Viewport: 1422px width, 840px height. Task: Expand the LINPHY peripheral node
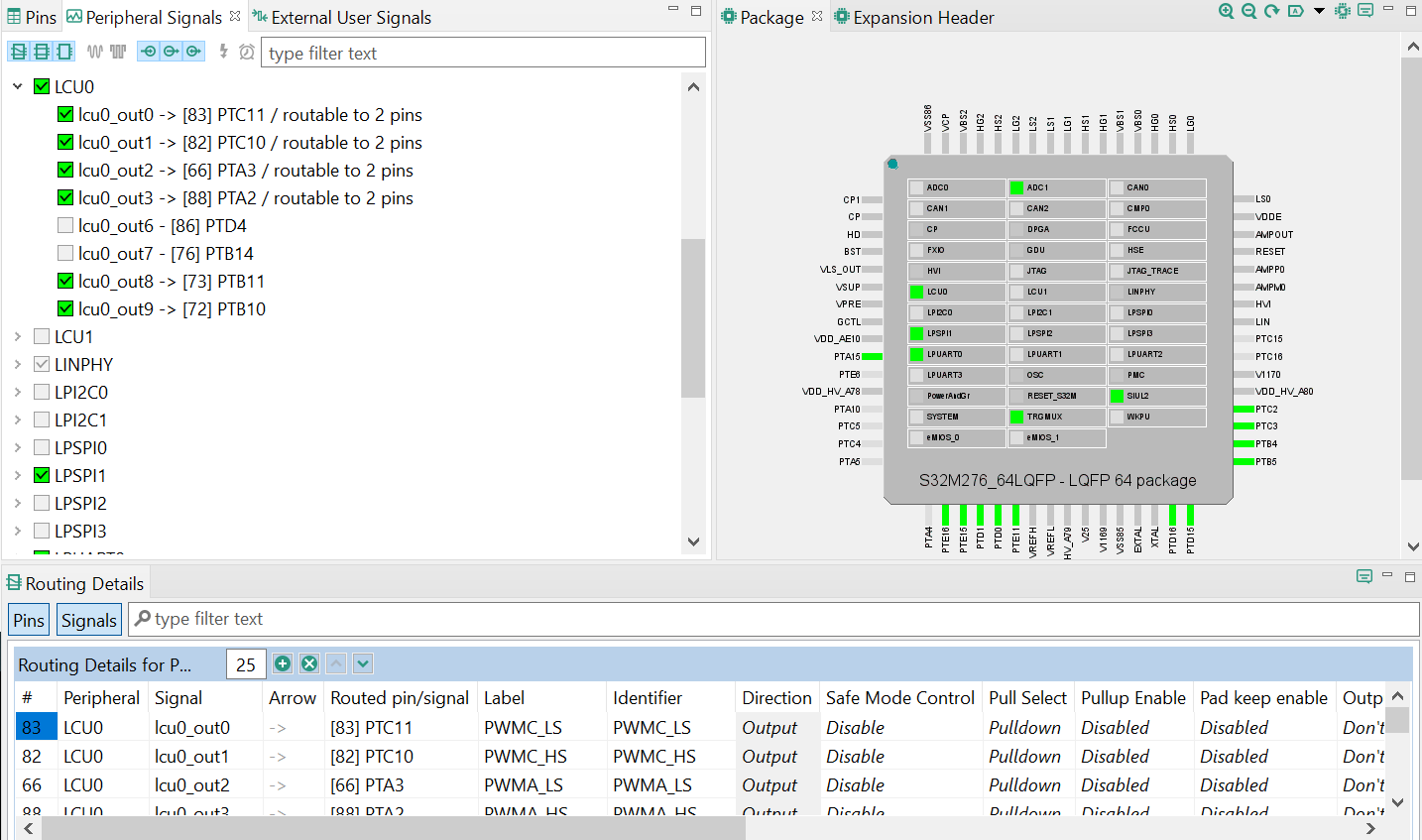coord(16,364)
